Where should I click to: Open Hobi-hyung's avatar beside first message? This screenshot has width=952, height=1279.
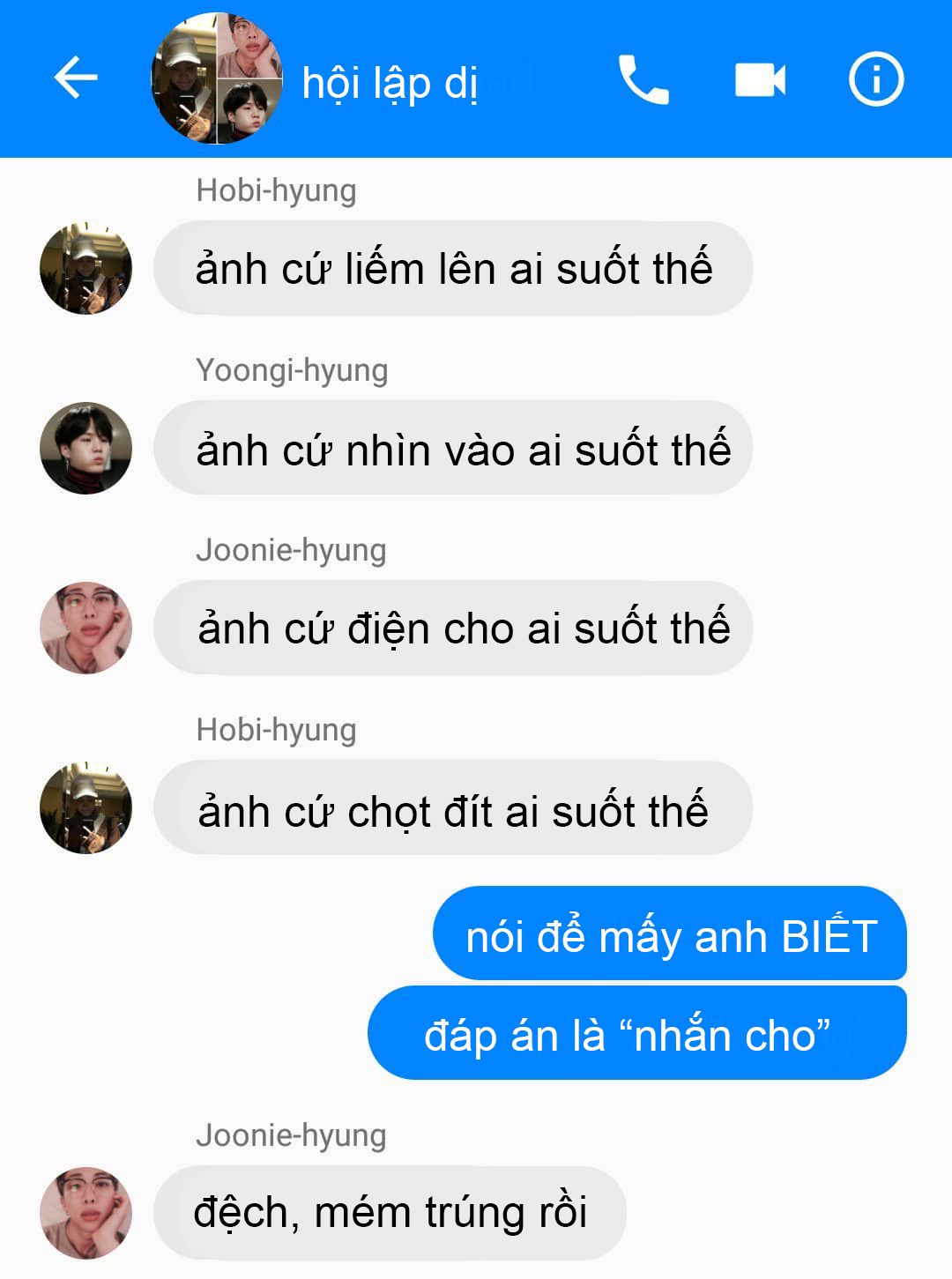pyautogui.click(x=86, y=268)
